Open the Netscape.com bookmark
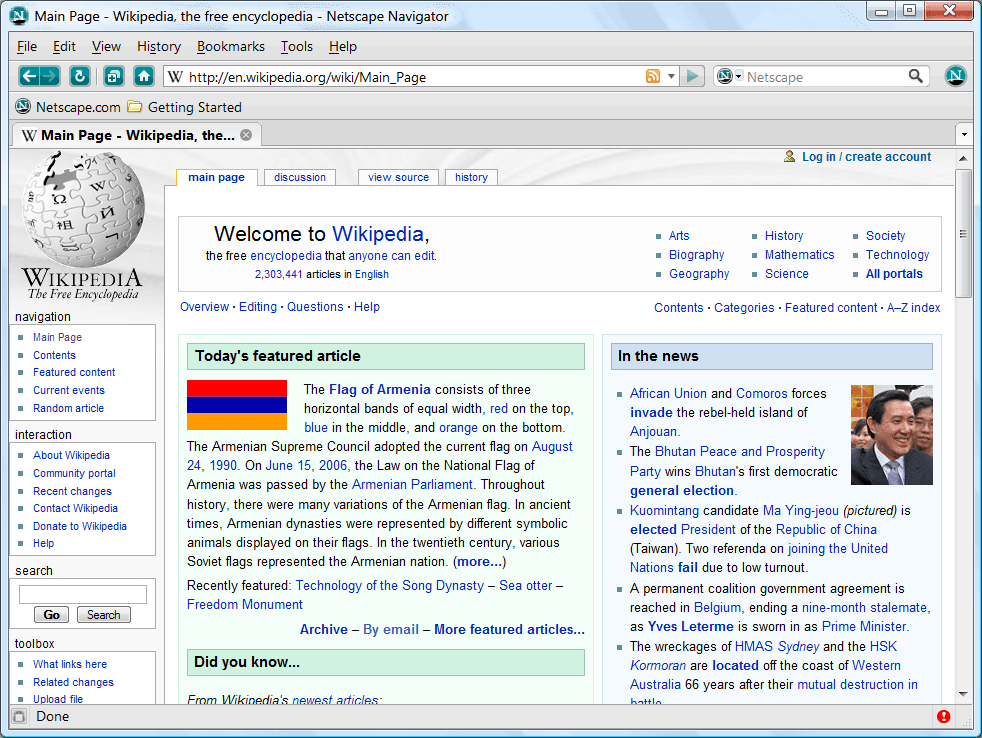Image resolution: width=982 pixels, height=738 pixels. click(x=68, y=107)
